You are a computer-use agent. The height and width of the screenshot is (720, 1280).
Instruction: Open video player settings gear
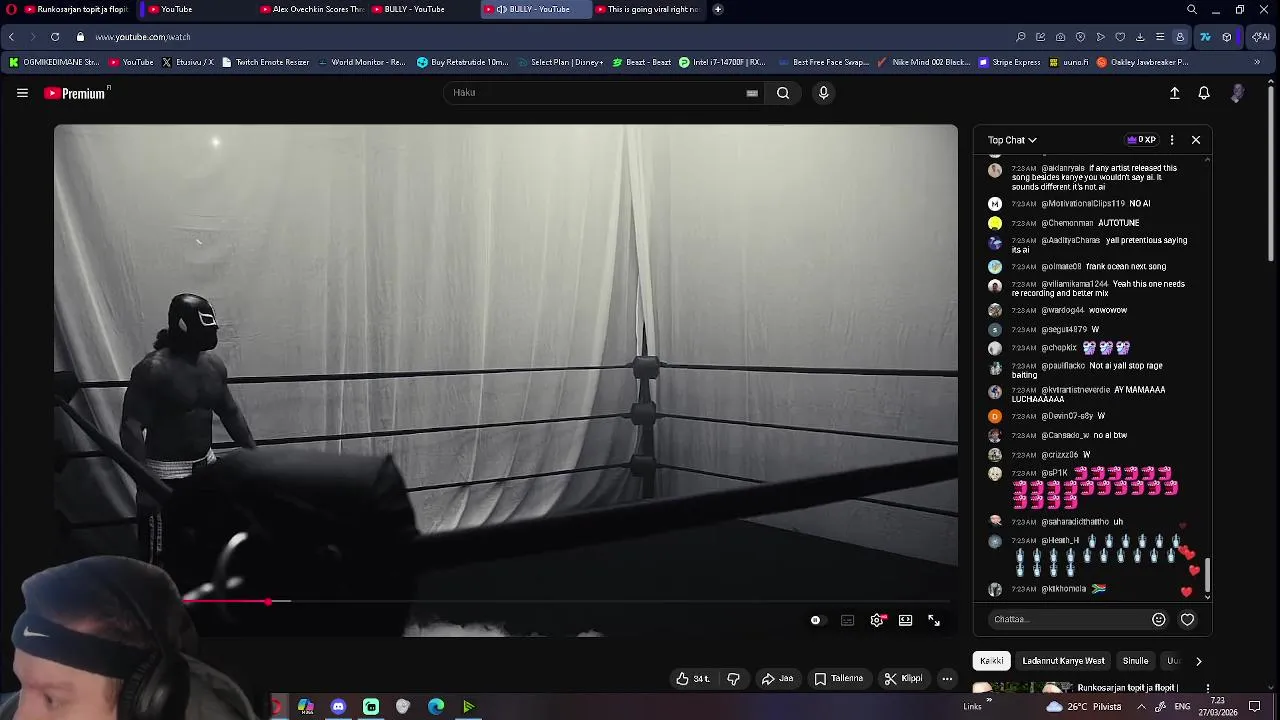877,620
